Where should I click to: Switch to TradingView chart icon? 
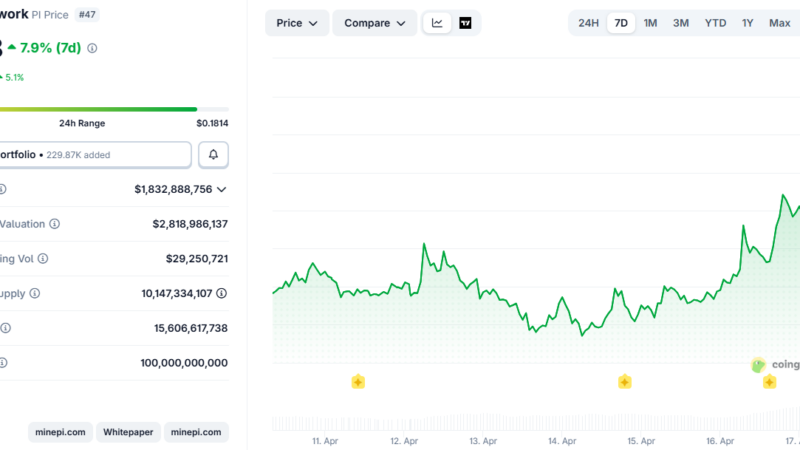tap(465, 23)
